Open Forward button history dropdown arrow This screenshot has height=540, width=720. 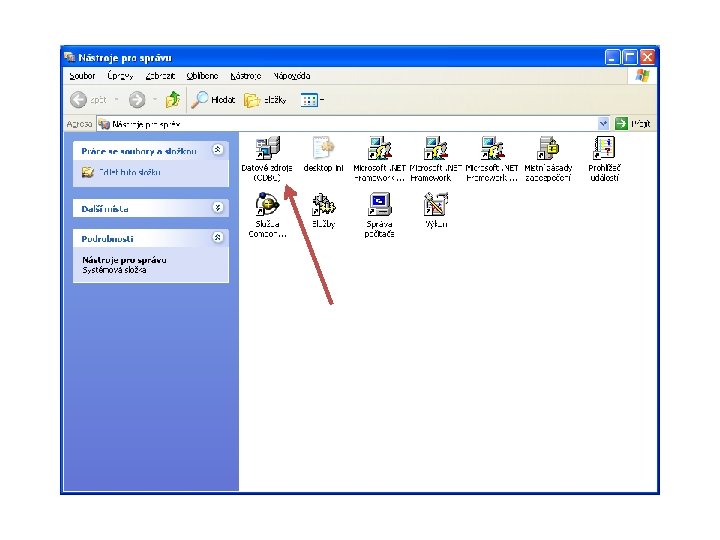point(155,100)
